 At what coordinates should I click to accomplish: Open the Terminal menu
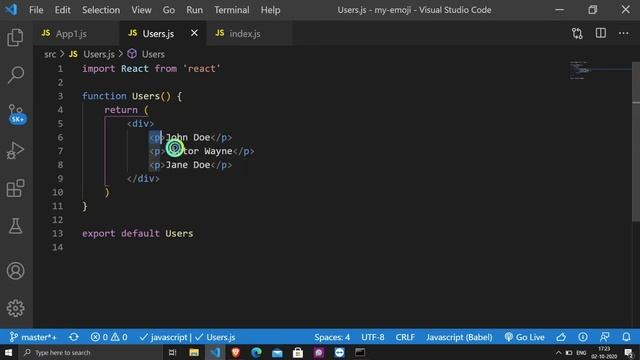pos(231,10)
